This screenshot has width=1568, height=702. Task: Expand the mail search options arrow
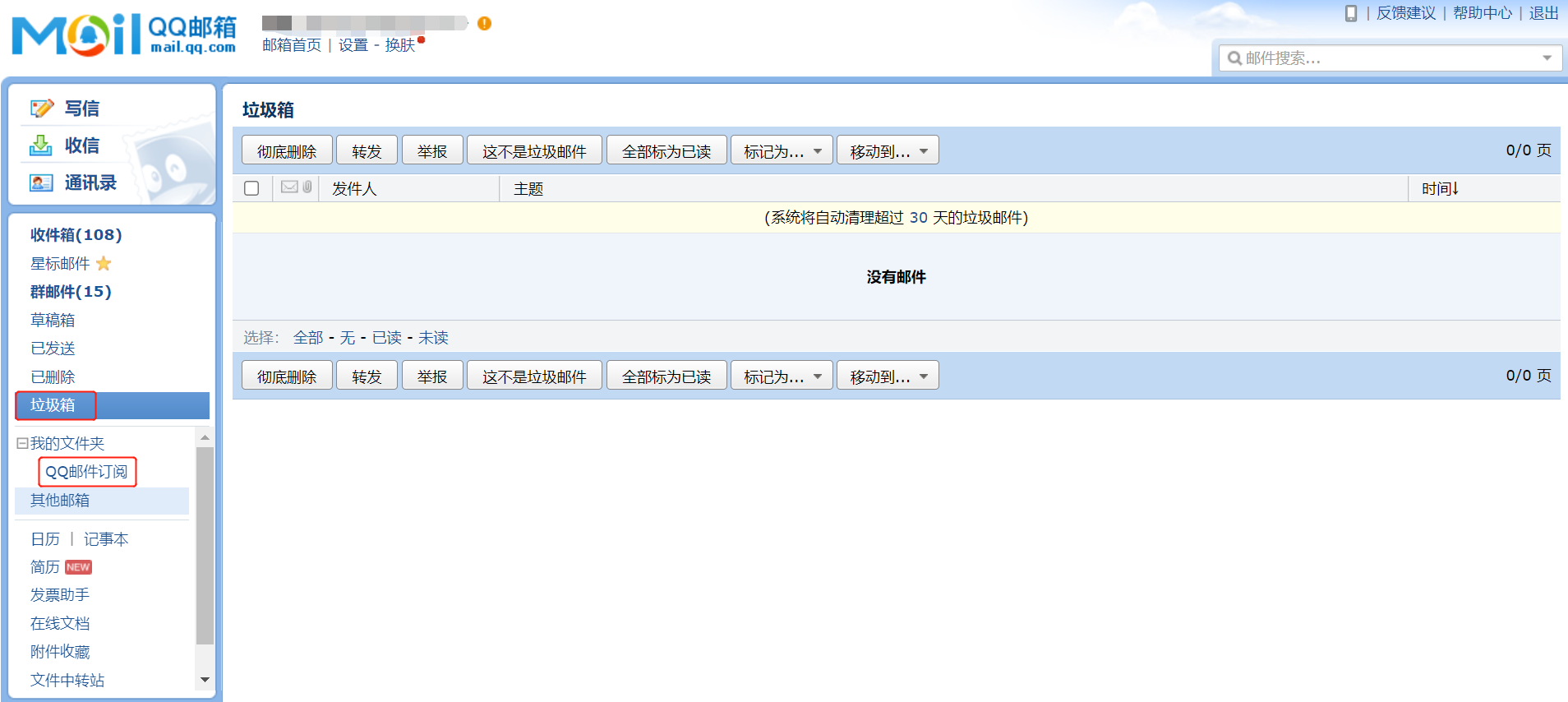coord(1547,58)
